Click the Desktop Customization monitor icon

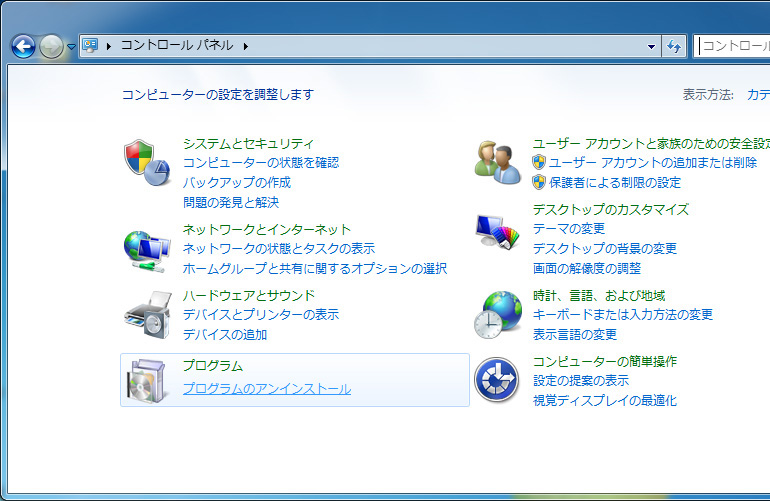click(497, 231)
